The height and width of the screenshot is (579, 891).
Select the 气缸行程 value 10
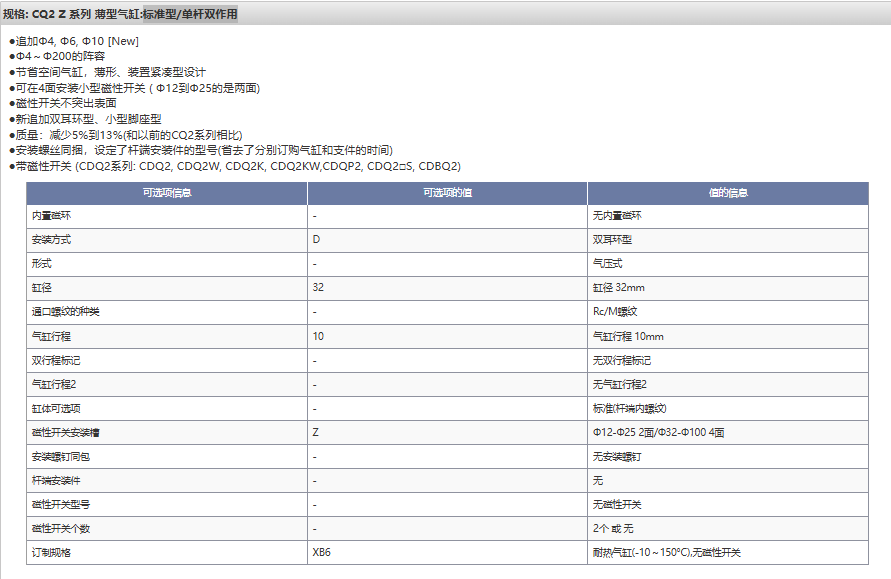point(318,337)
